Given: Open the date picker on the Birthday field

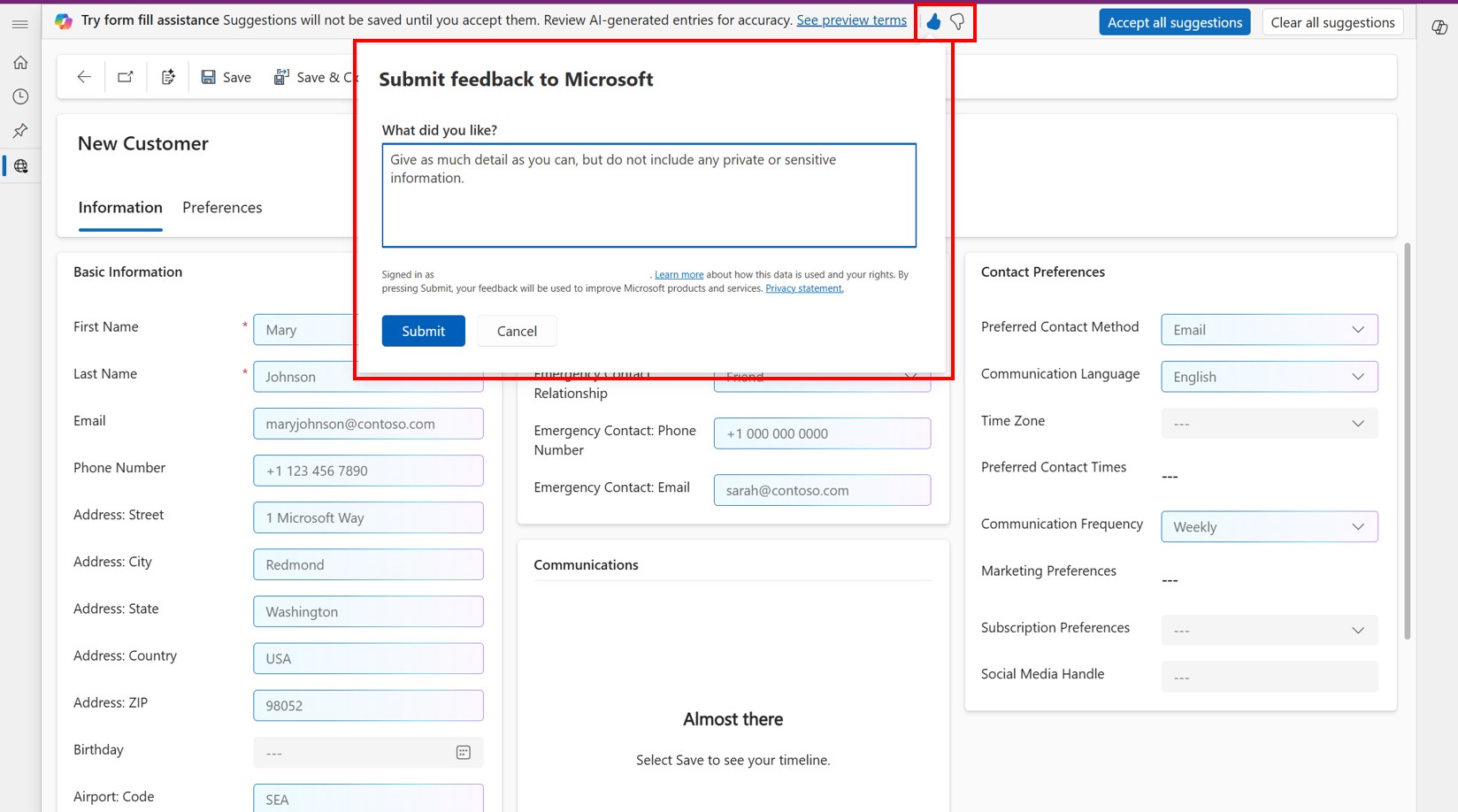Looking at the screenshot, I should 463,752.
